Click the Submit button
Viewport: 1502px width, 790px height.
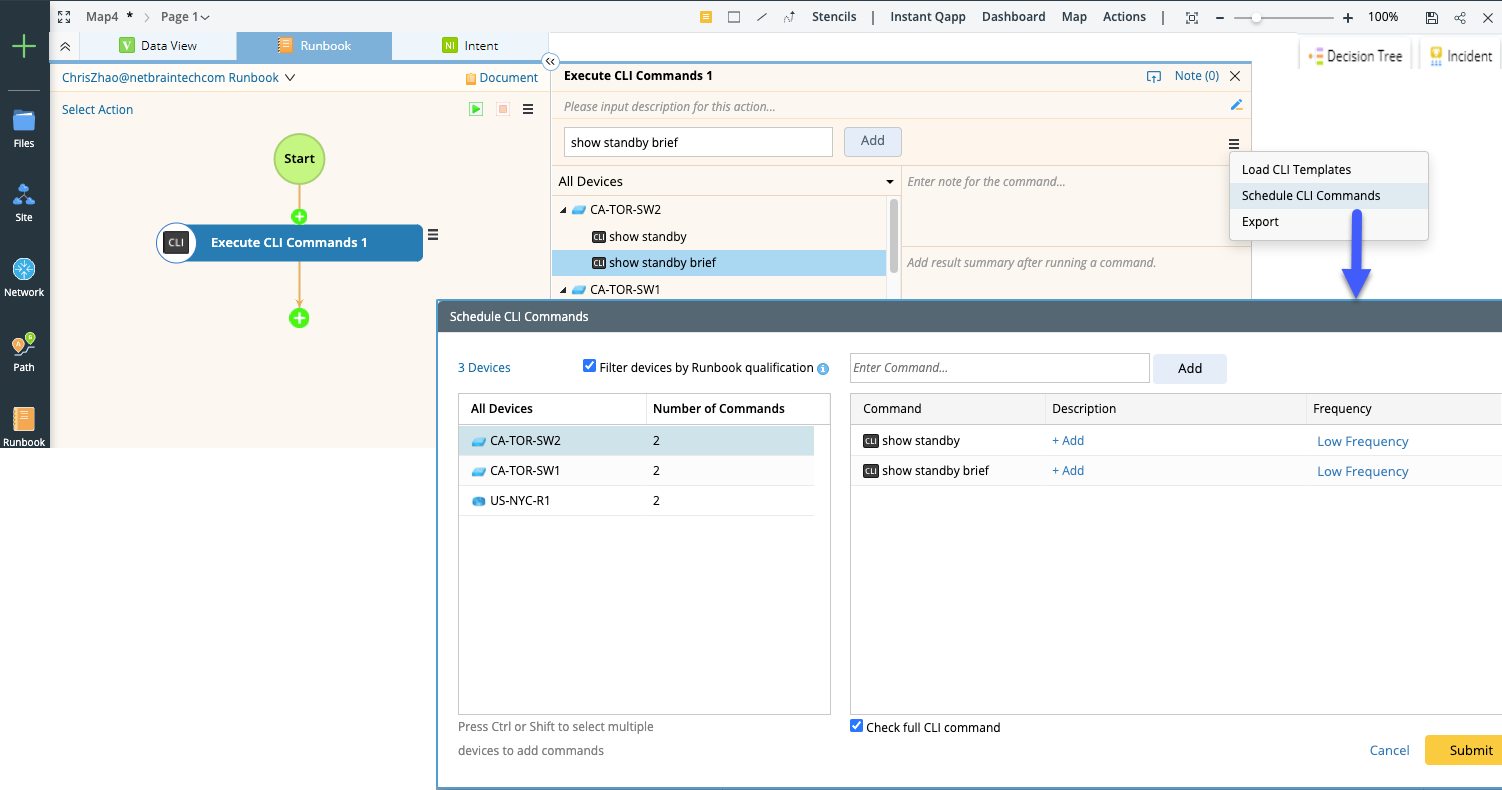(1463, 750)
